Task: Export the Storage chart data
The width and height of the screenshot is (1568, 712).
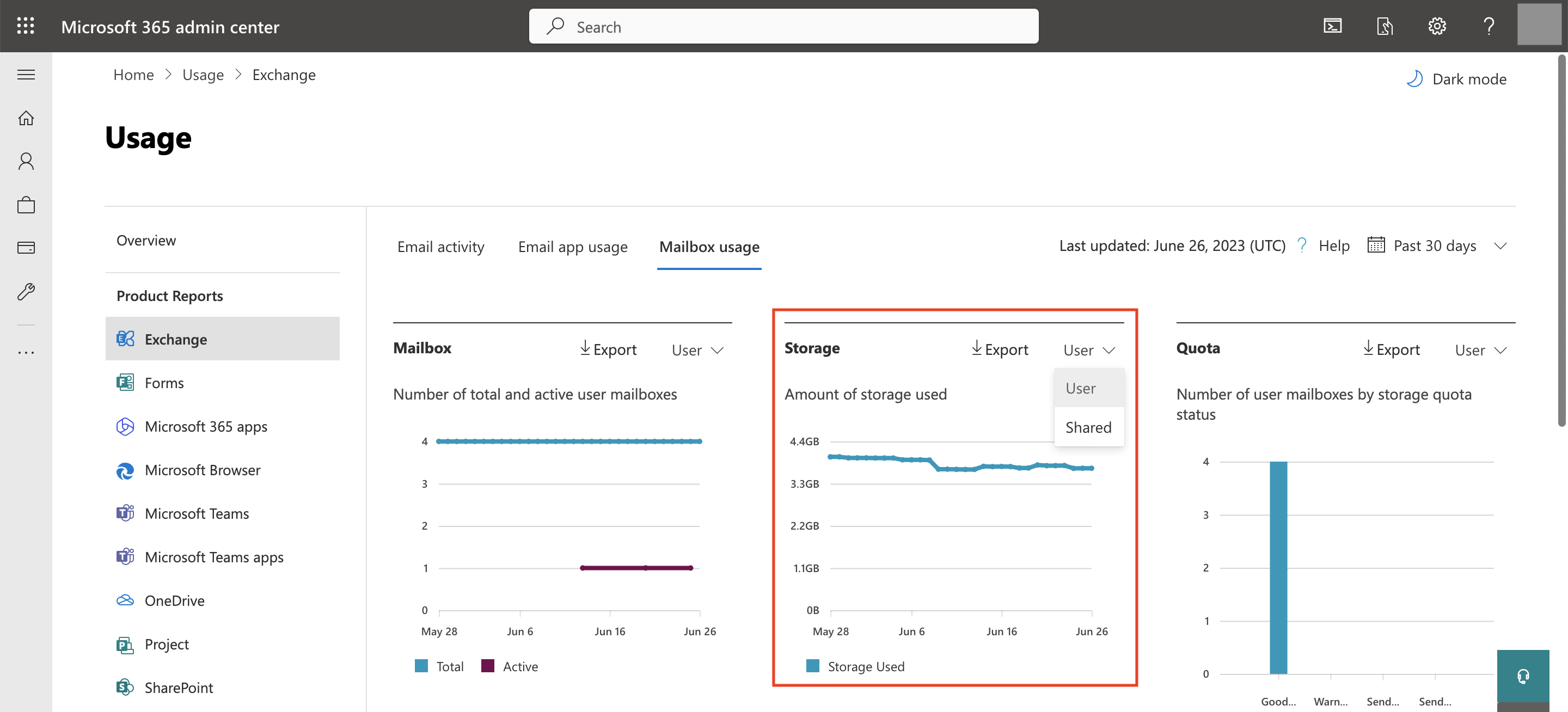Action: pos(1000,349)
